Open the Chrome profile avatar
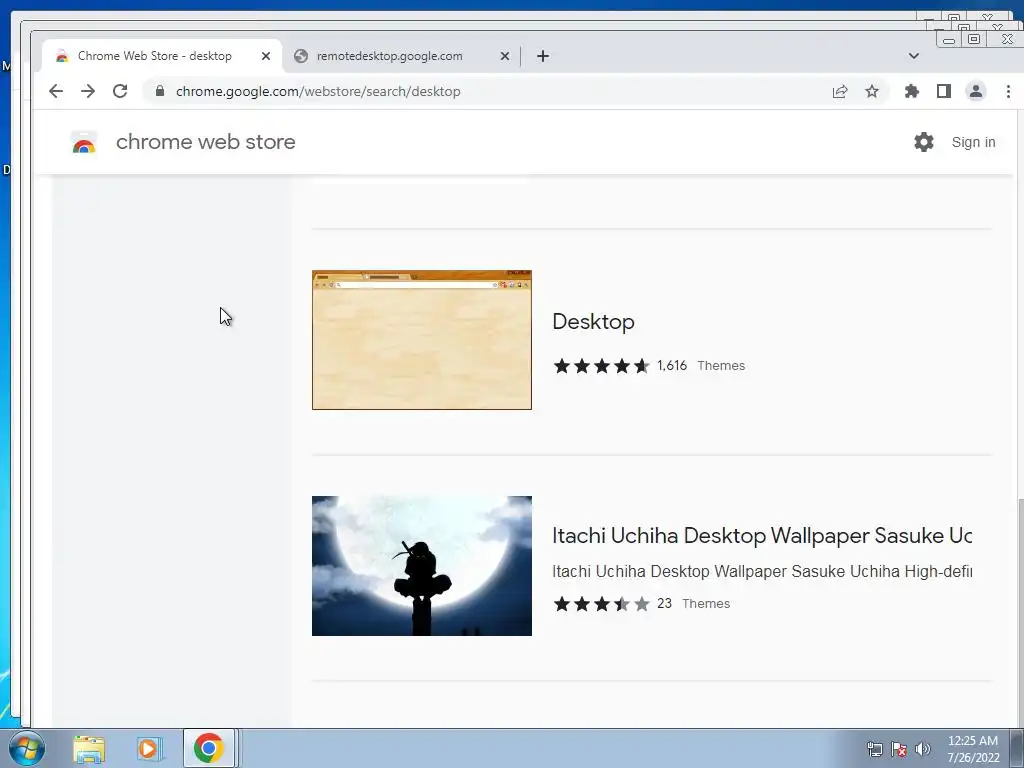Viewport: 1024px width, 768px height. tap(976, 91)
